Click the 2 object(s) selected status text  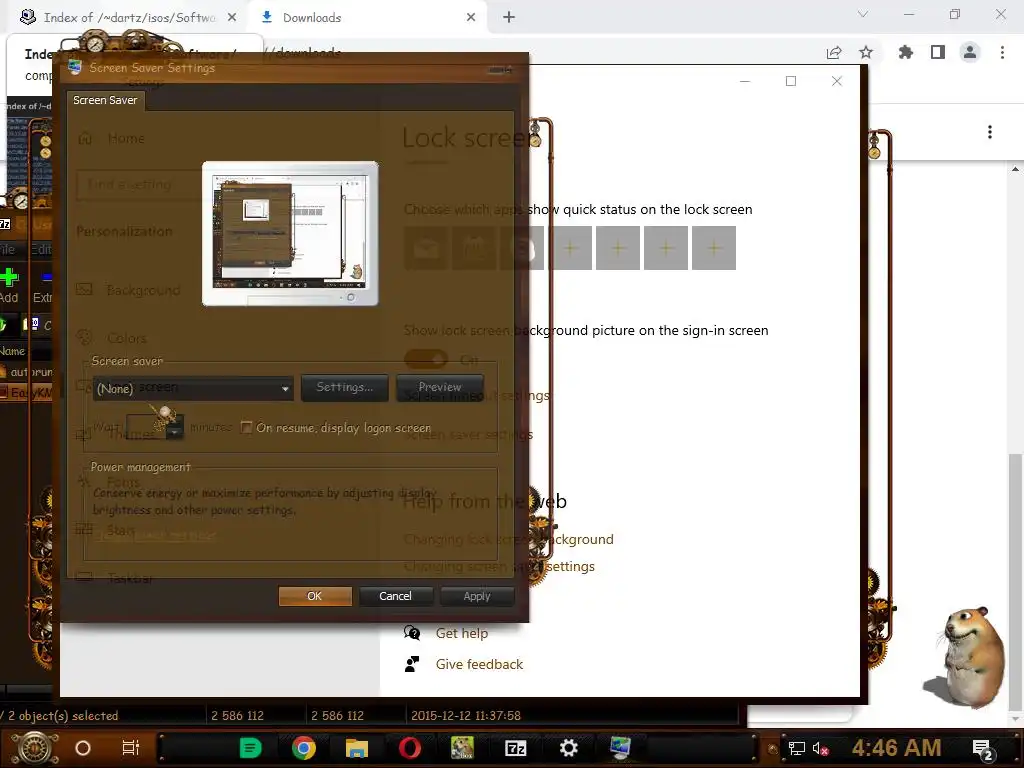point(63,716)
